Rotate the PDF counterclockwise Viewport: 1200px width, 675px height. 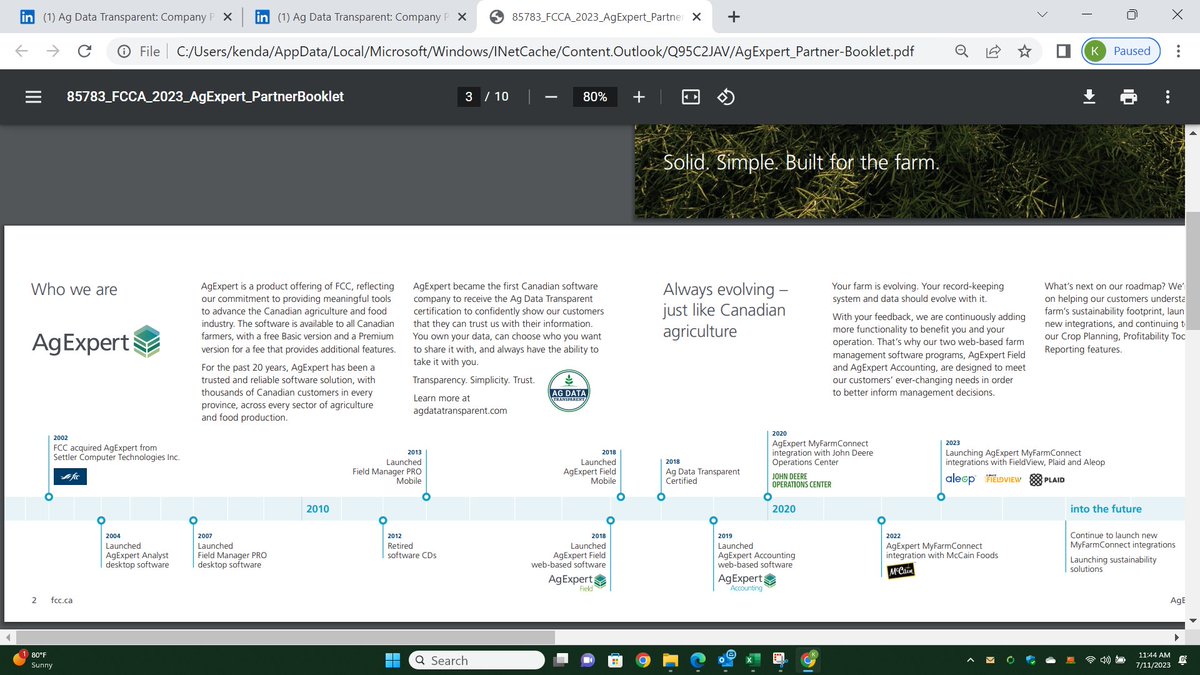click(727, 97)
